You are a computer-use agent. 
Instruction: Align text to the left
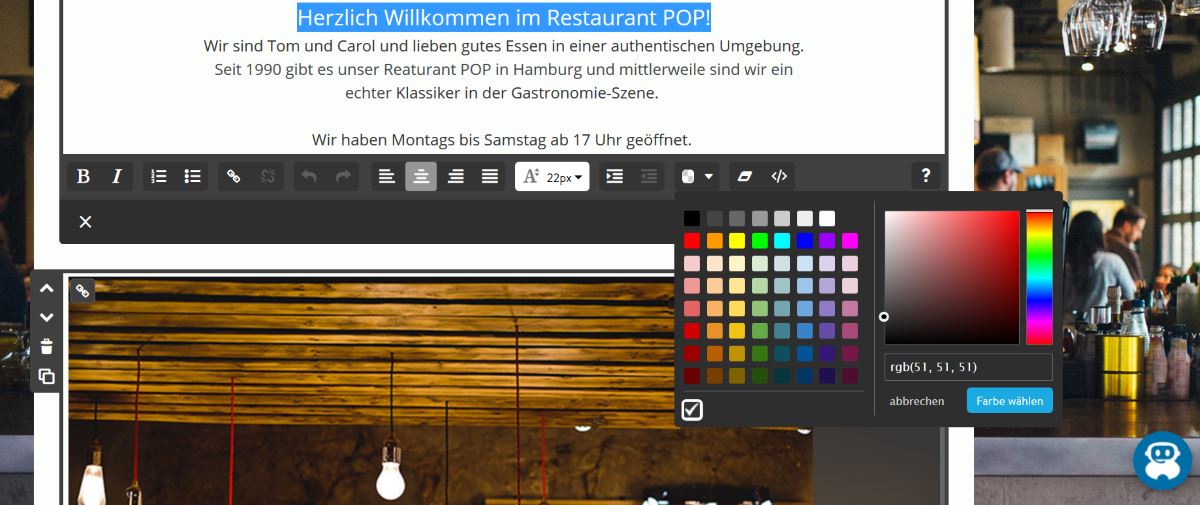387,177
